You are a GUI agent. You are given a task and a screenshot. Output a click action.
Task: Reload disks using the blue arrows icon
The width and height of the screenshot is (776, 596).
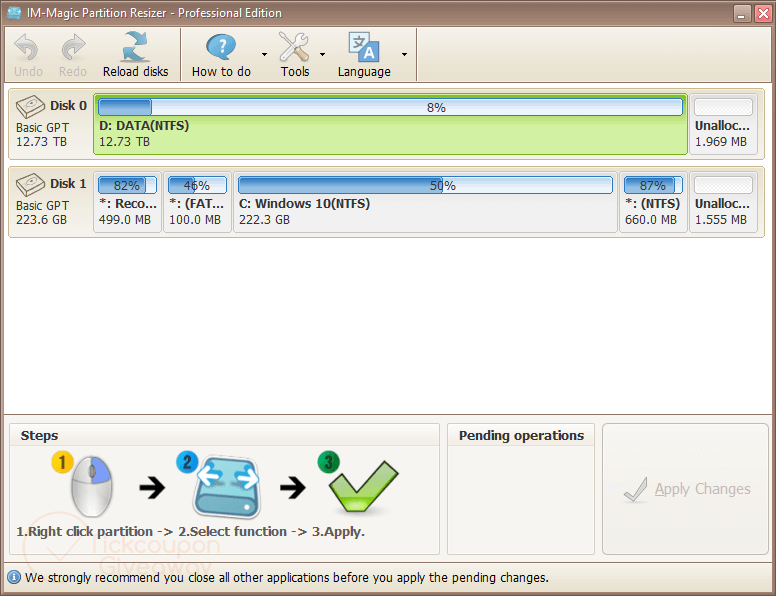pos(136,47)
